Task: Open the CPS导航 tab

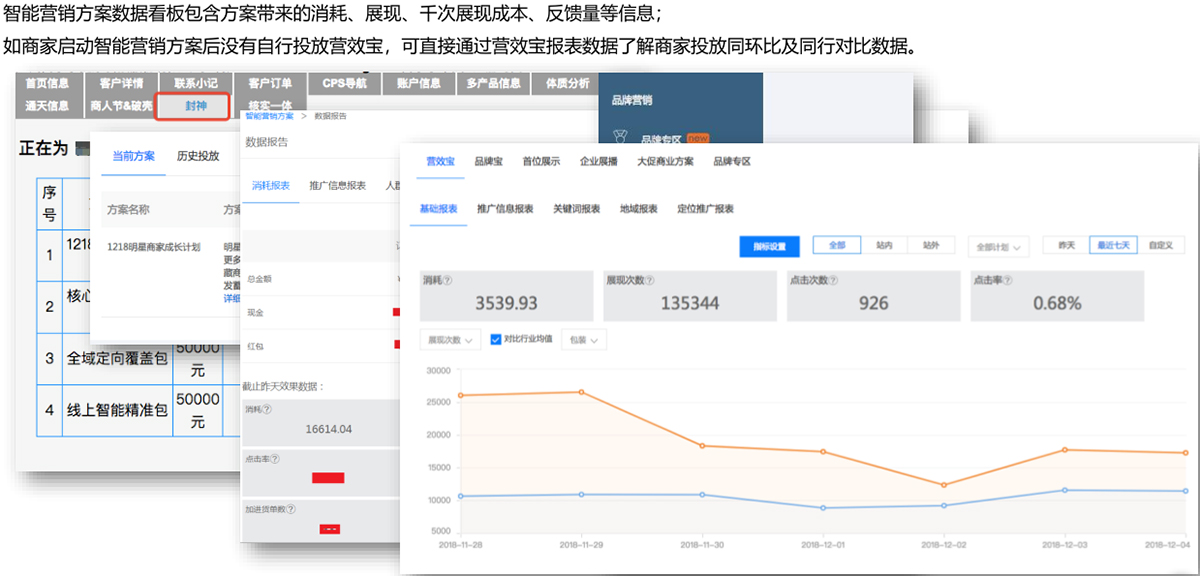Action: point(344,83)
